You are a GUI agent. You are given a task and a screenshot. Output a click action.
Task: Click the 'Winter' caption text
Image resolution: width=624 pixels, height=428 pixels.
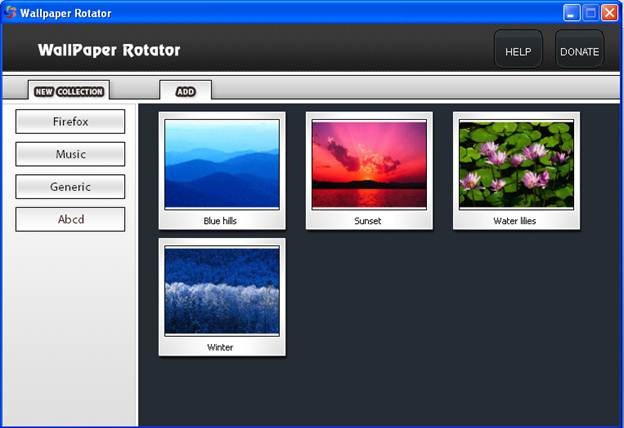click(220, 347)
